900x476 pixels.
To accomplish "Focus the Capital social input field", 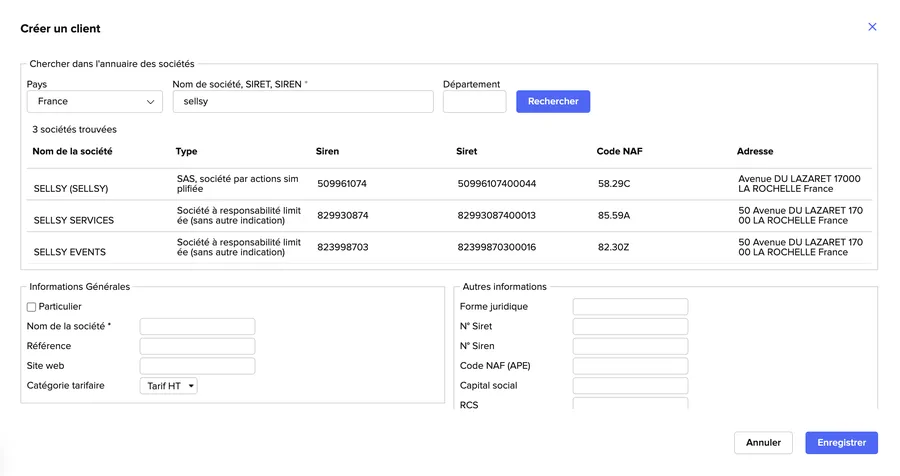I will [x=630, y=386].
